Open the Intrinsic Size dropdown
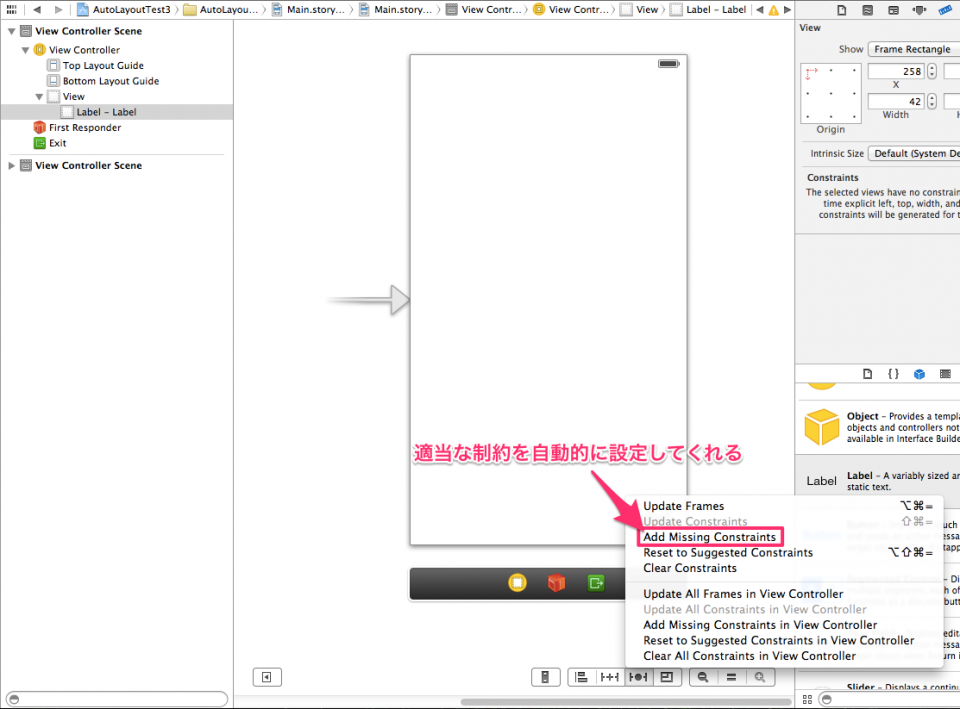 pyautogui.click(x=914, y=153)
